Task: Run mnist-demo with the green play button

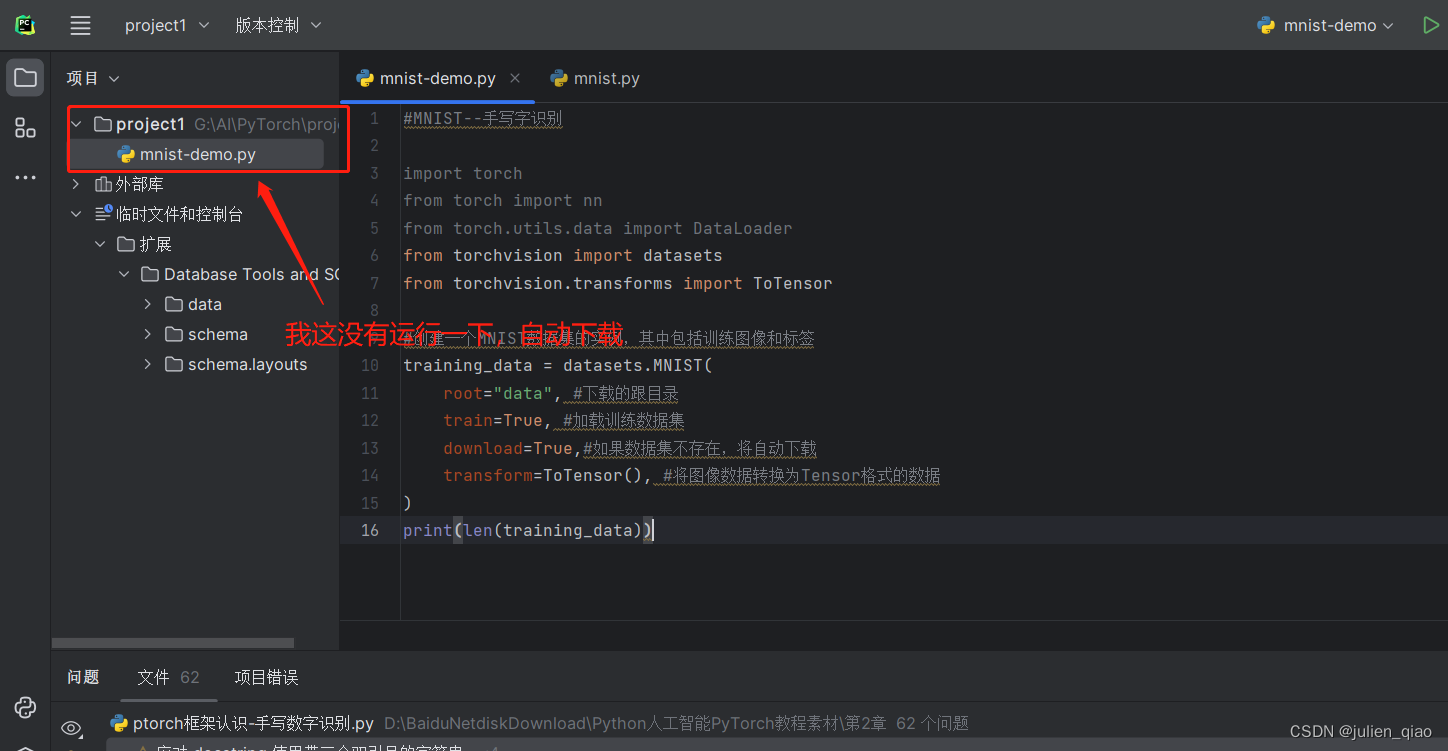Action: pyautogui.click(x=1430, y=26)
